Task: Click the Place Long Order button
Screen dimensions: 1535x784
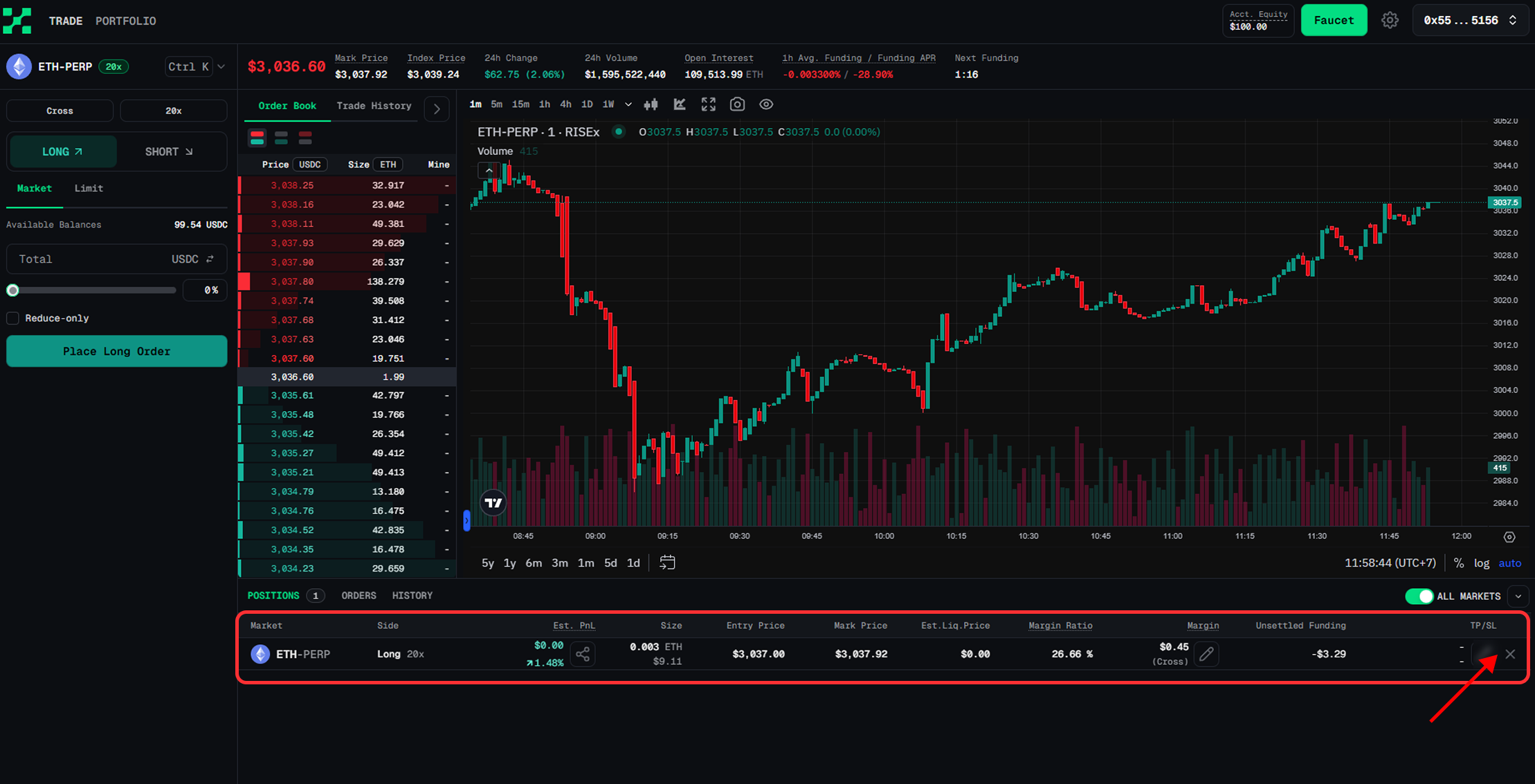Action: tap(116, 352)
